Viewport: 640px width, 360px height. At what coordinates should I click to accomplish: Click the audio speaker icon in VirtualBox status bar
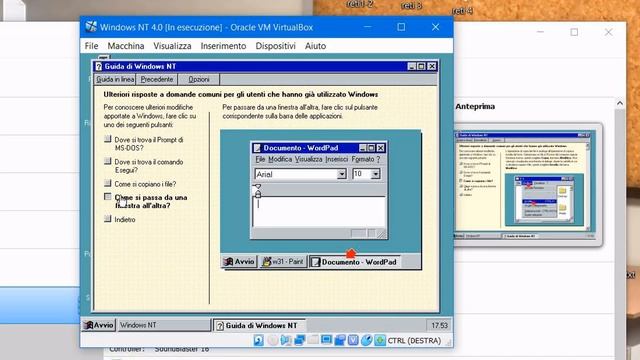[x=286, y=340]
